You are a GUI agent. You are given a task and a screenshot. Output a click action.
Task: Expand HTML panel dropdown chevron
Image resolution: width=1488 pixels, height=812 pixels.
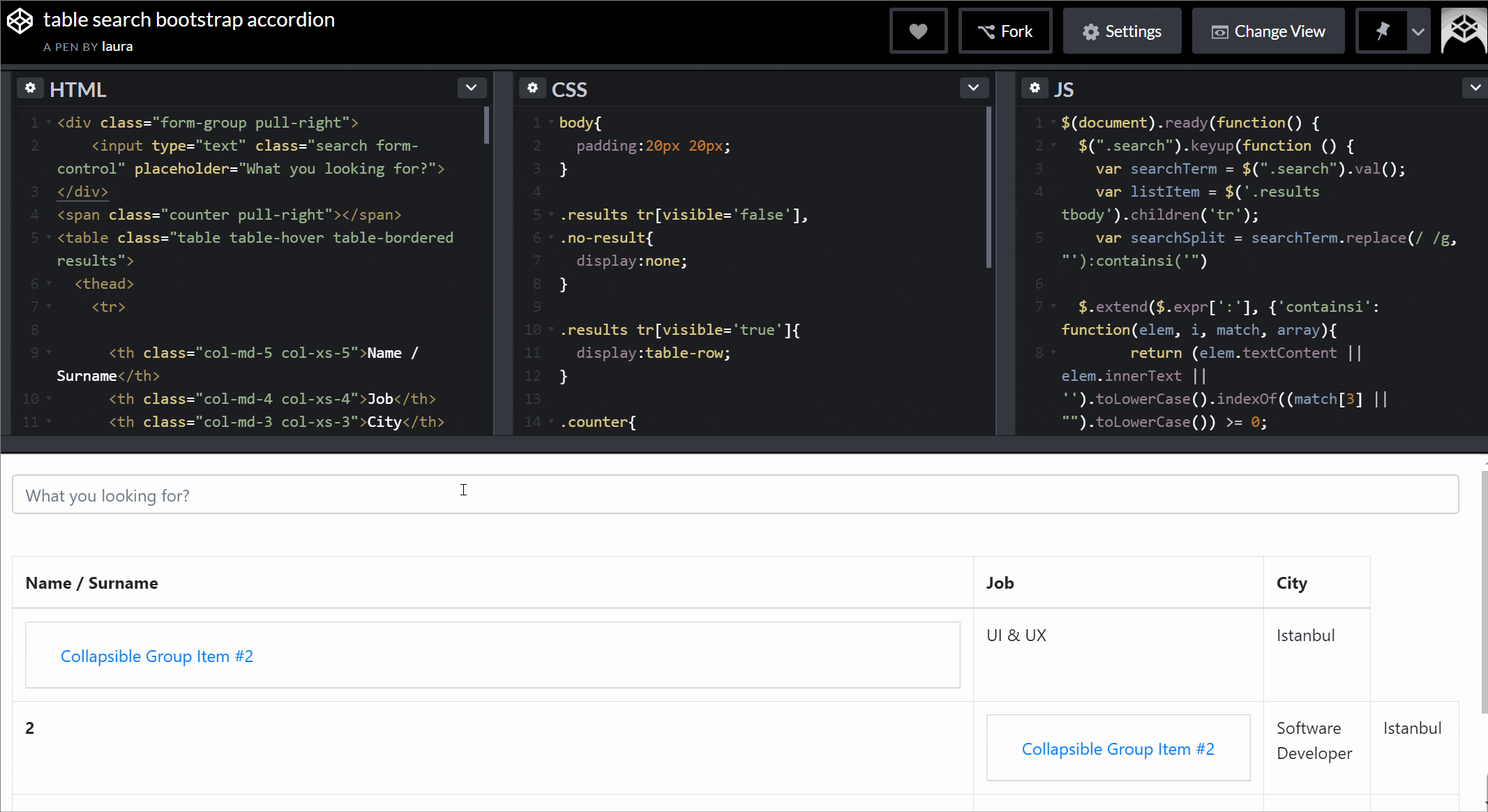tap(472, 88)
